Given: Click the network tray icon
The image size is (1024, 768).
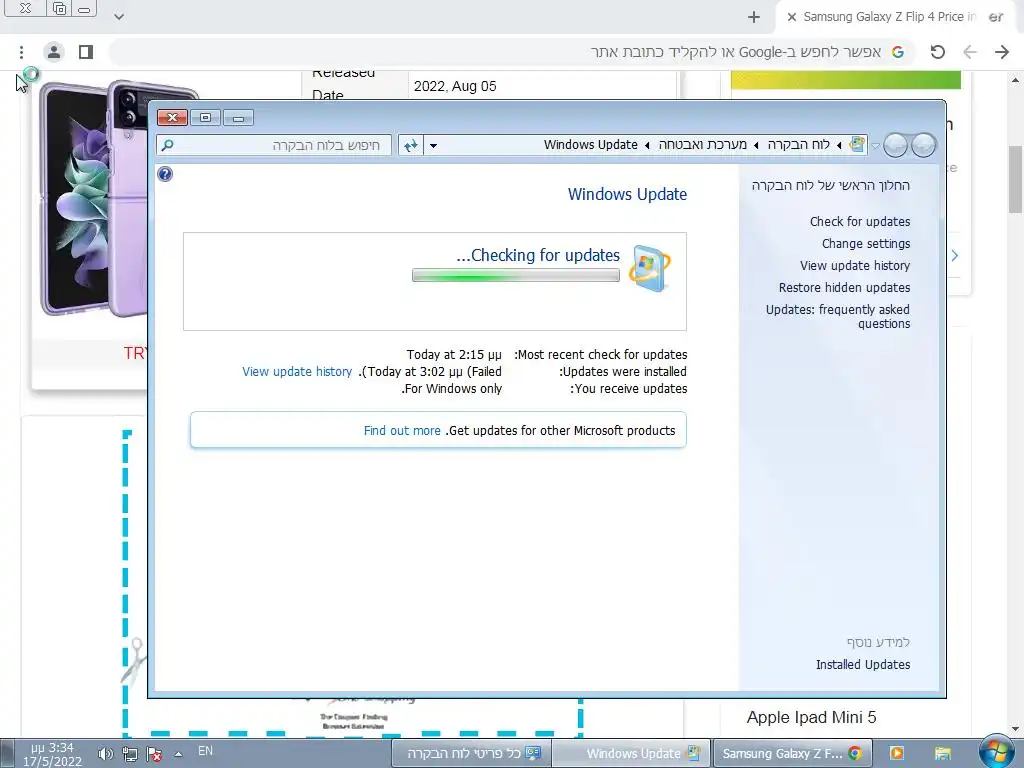Looking at the screenshot, I should click(x=130, y=754).
